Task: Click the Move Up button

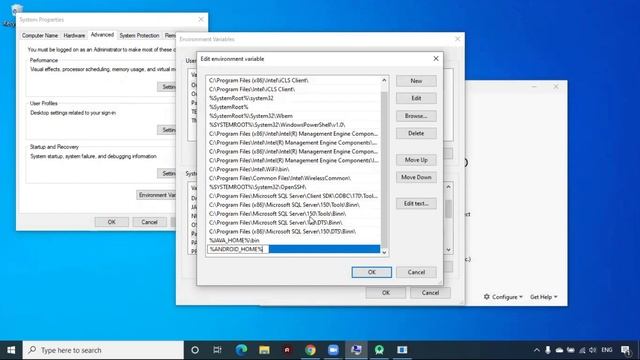Action: click(416, 160)
